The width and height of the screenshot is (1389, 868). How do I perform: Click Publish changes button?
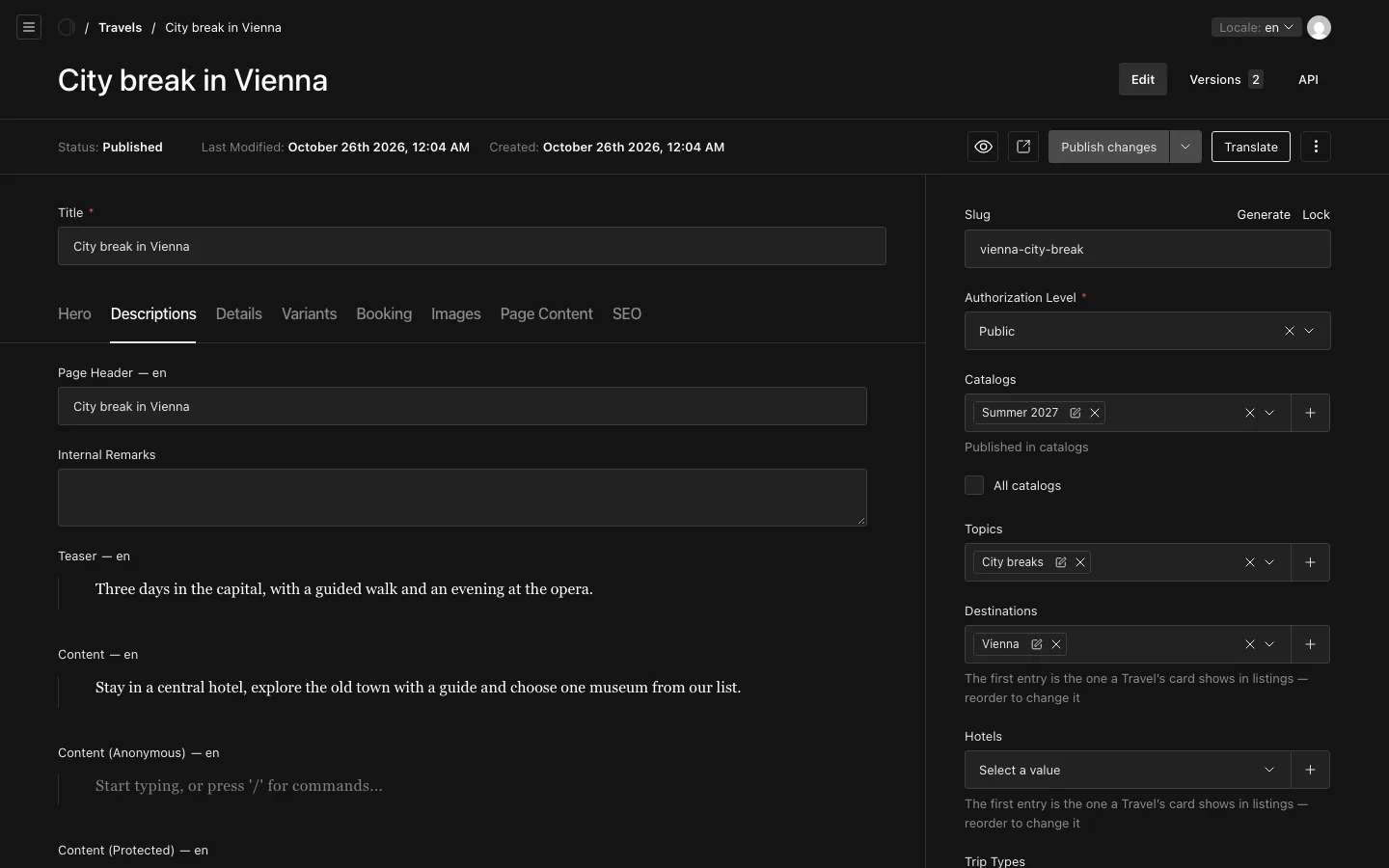click(1109, 147)
